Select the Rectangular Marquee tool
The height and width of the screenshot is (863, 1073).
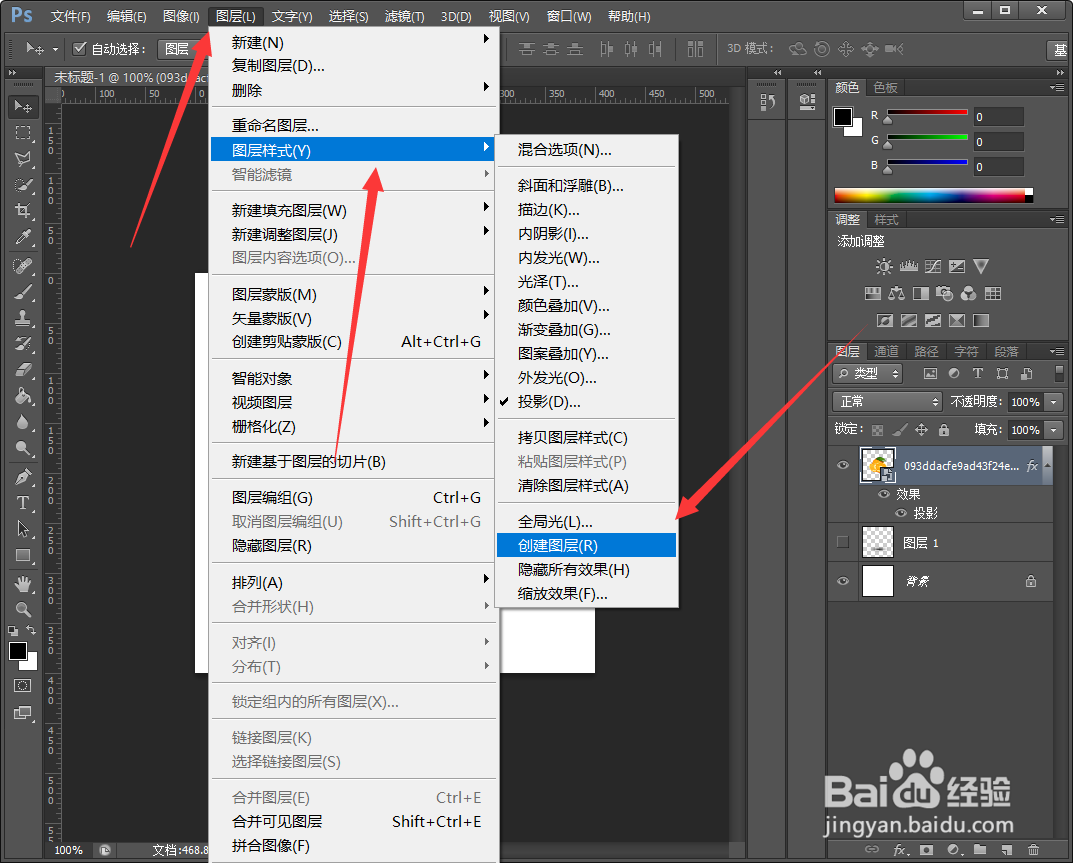pyautogui.click(x=23, y=133)
